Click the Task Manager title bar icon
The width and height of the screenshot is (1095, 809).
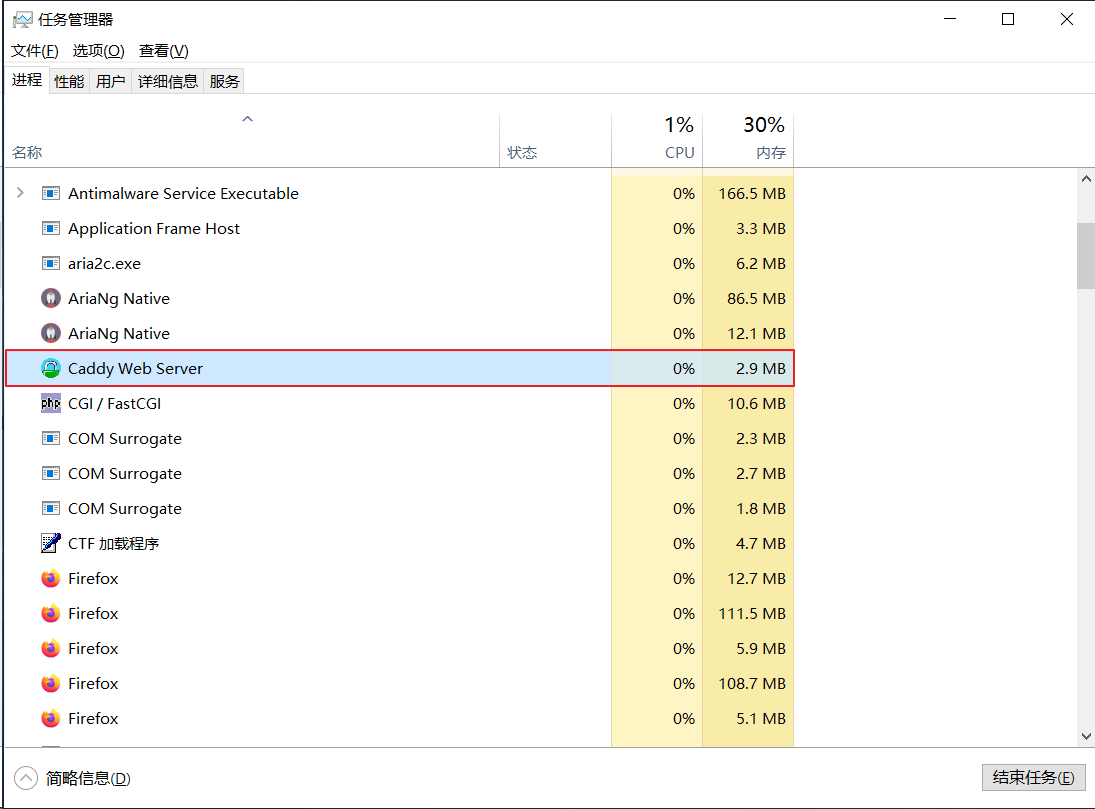click(22, 20)
